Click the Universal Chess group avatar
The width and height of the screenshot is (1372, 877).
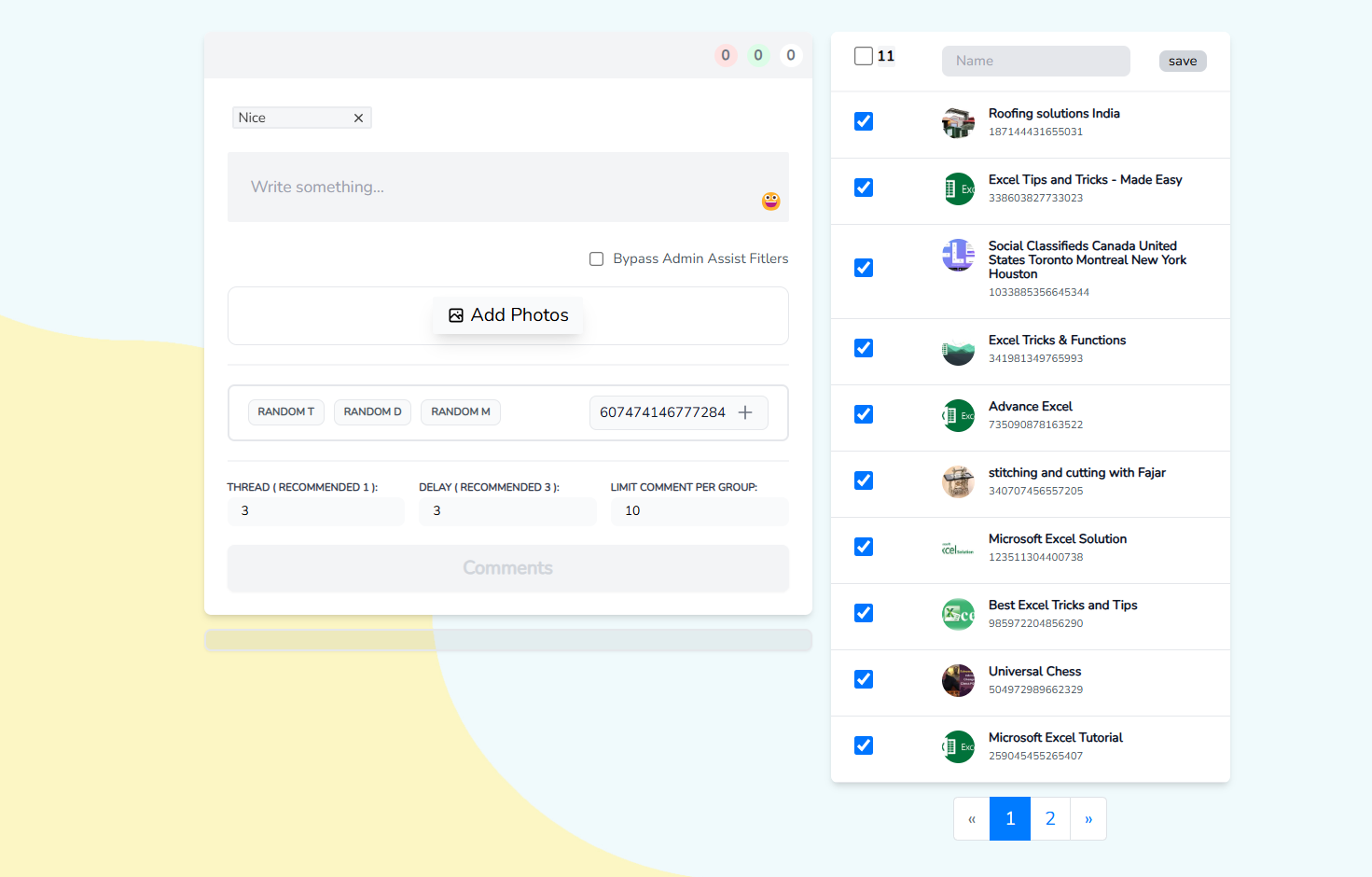click(958, 680)
